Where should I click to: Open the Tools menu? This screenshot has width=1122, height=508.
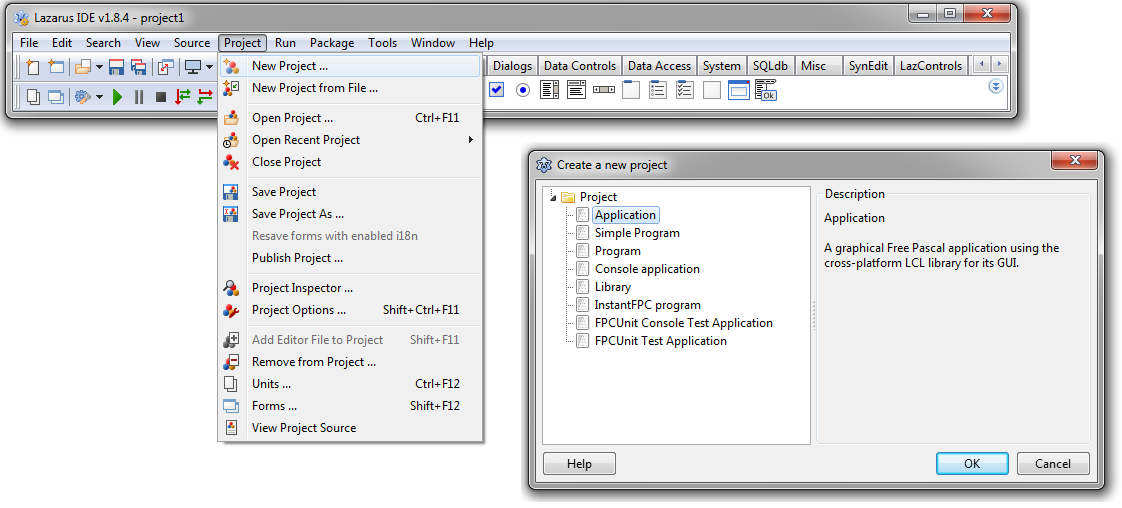383,43
